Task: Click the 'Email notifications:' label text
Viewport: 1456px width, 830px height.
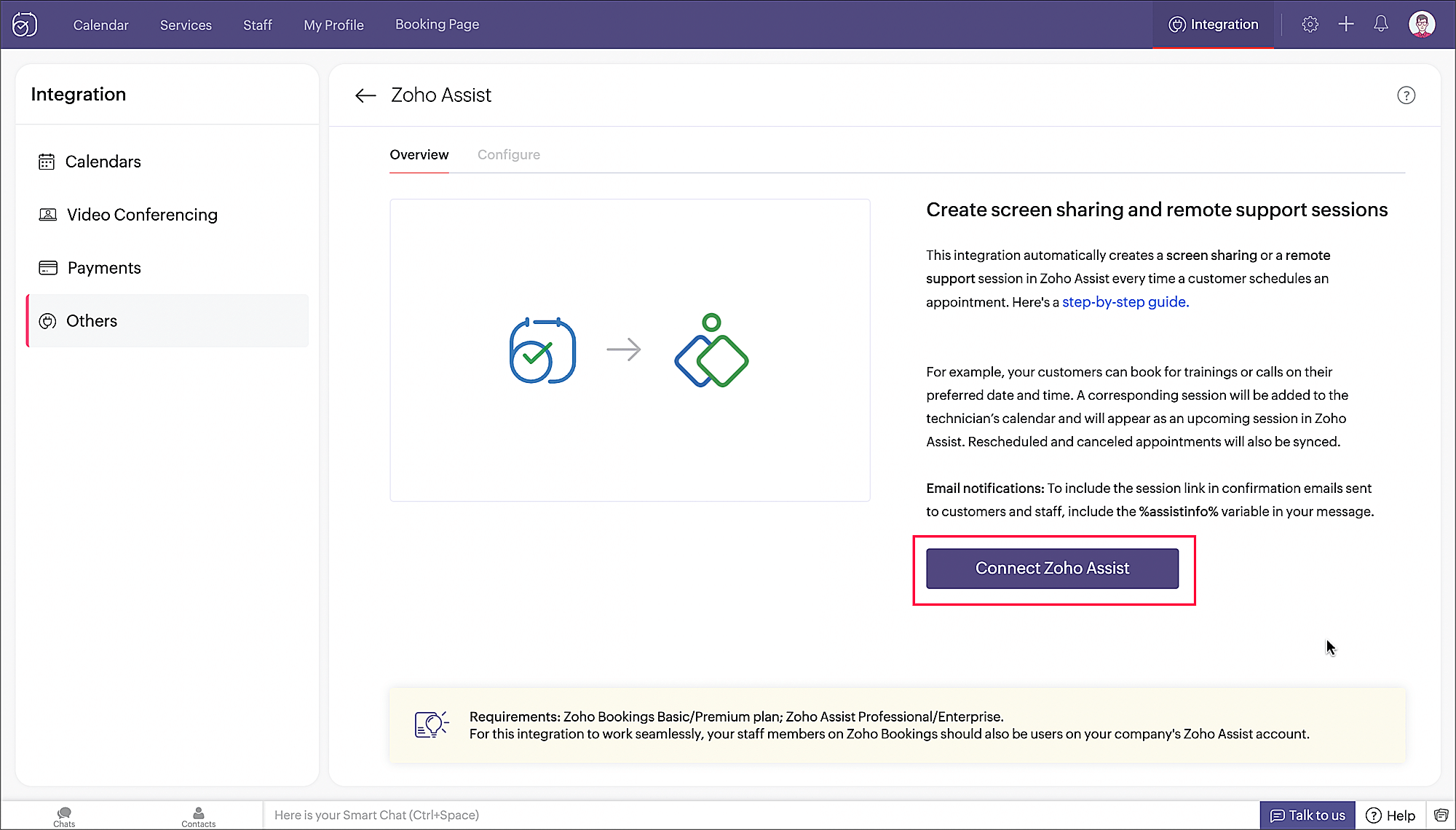Action: [985, 489]
